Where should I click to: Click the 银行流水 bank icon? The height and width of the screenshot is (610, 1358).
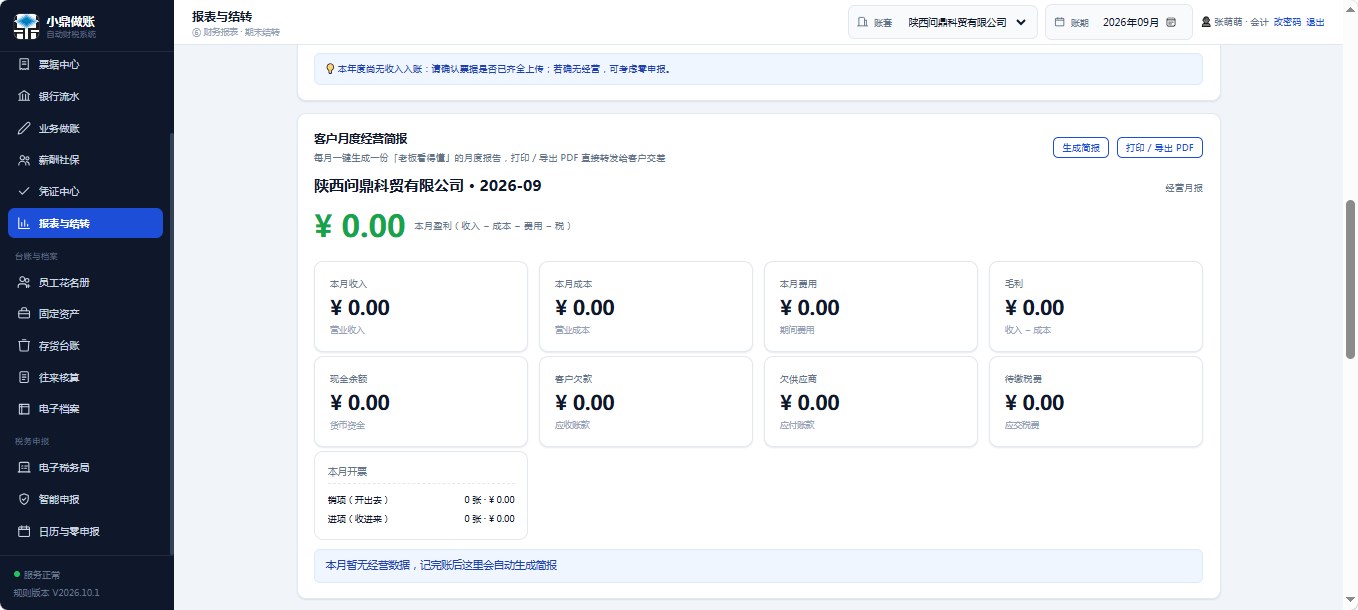25,96
